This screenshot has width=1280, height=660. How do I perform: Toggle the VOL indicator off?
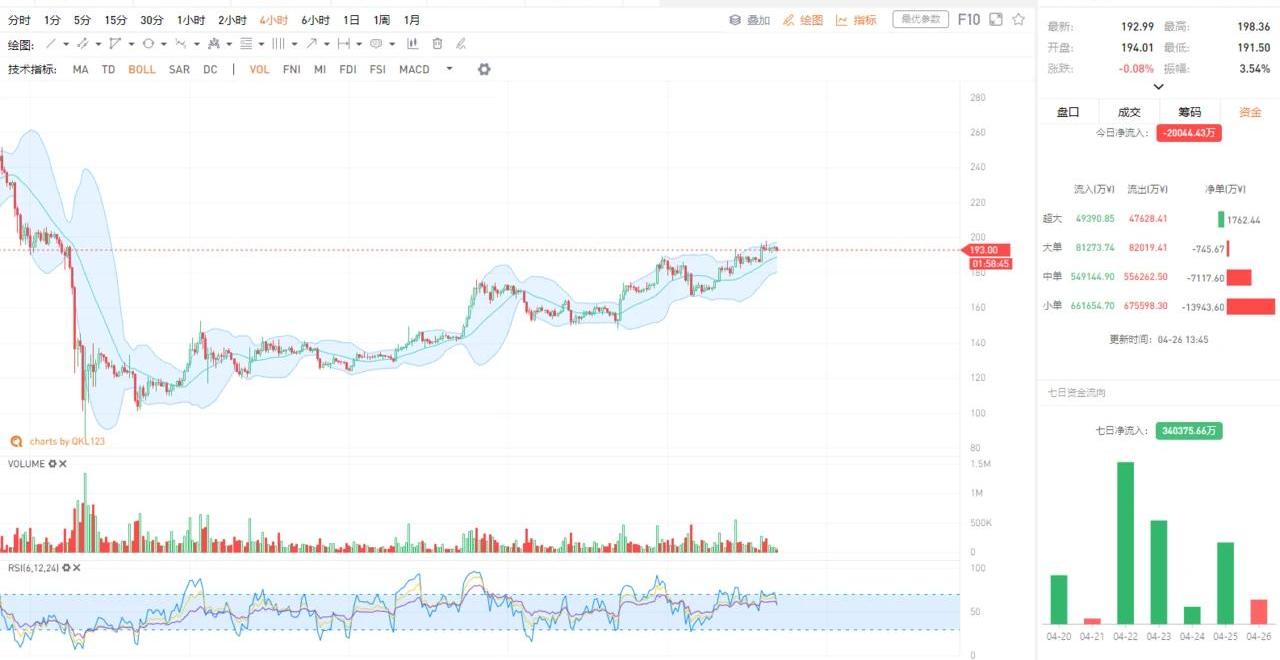[259, 70]
